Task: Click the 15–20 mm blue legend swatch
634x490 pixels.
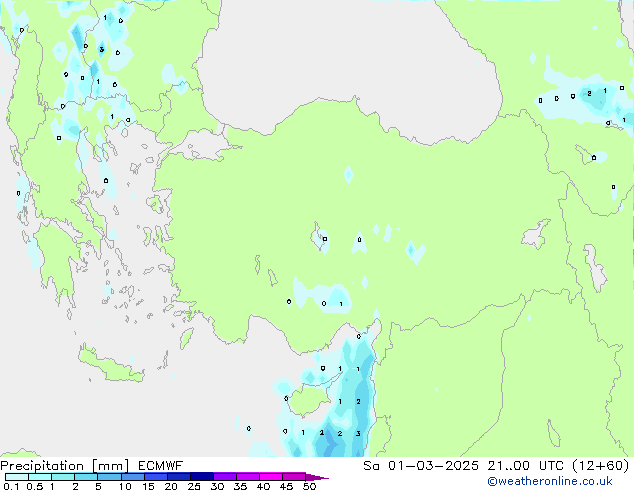Action: click(x=156, y=477)
